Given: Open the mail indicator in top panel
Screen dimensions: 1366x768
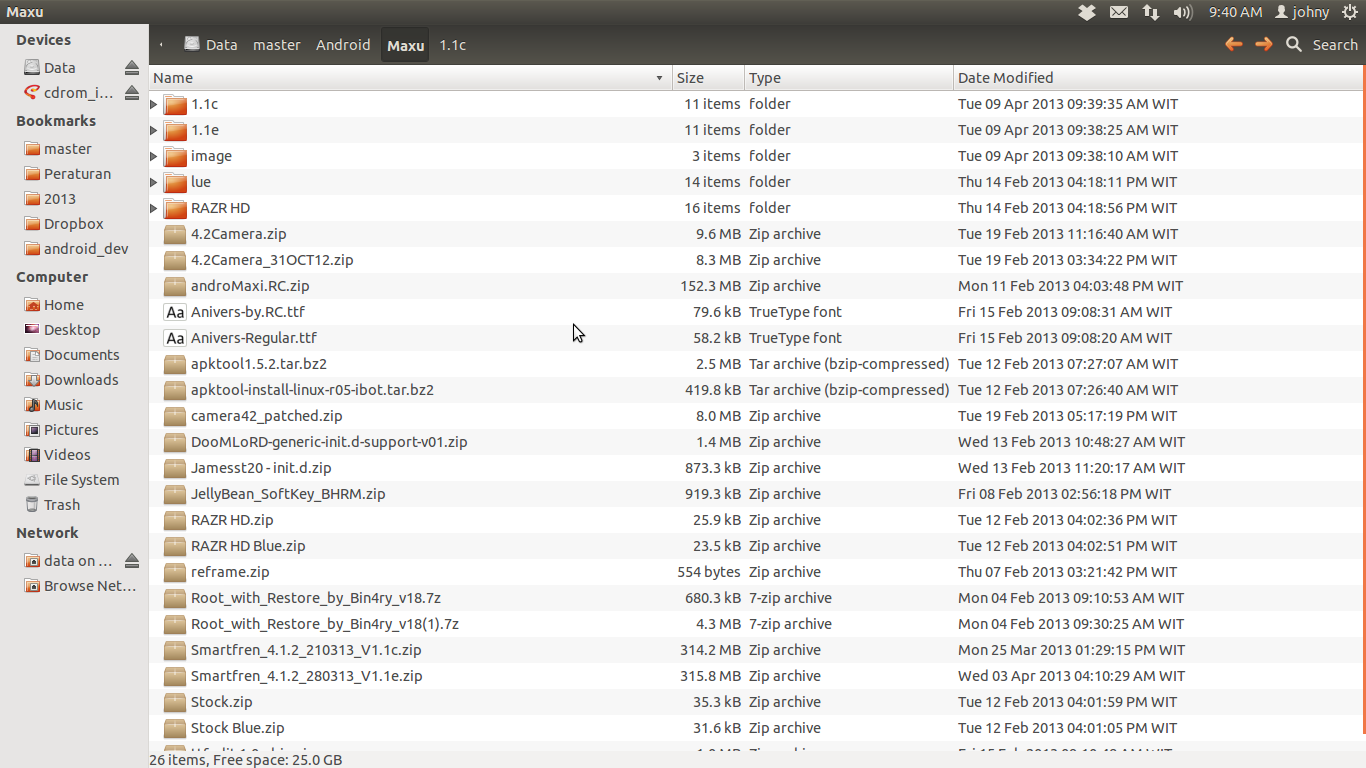Looking at the screenshot, I should click(1119, 12).
